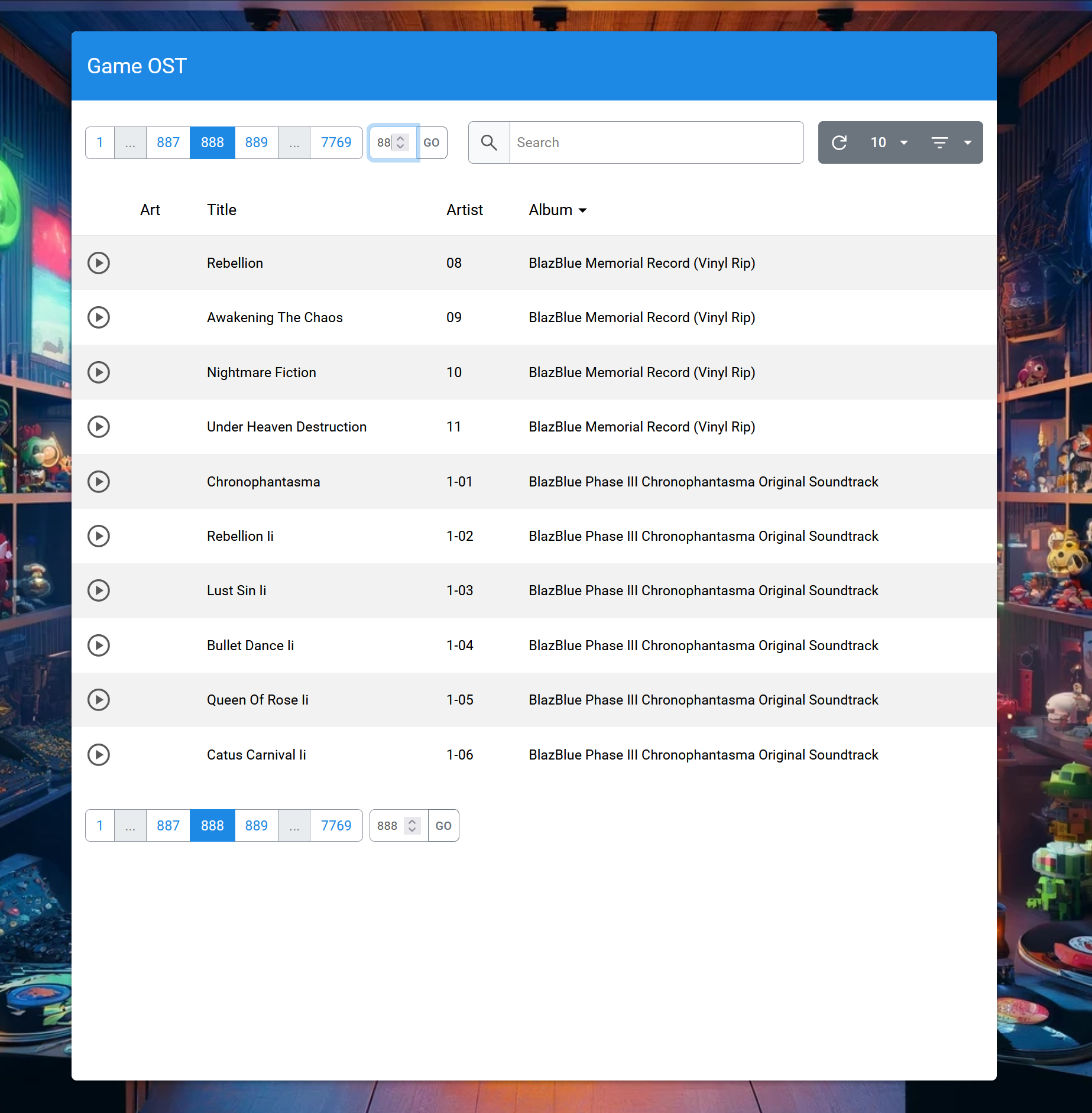Go to page 887 in bottom pagination
1092x1113 pixels.
click(x=168, y=826)
